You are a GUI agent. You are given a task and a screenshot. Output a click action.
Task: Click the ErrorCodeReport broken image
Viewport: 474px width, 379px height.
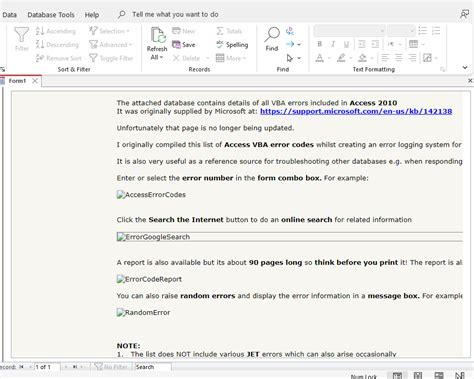point(149,279)
